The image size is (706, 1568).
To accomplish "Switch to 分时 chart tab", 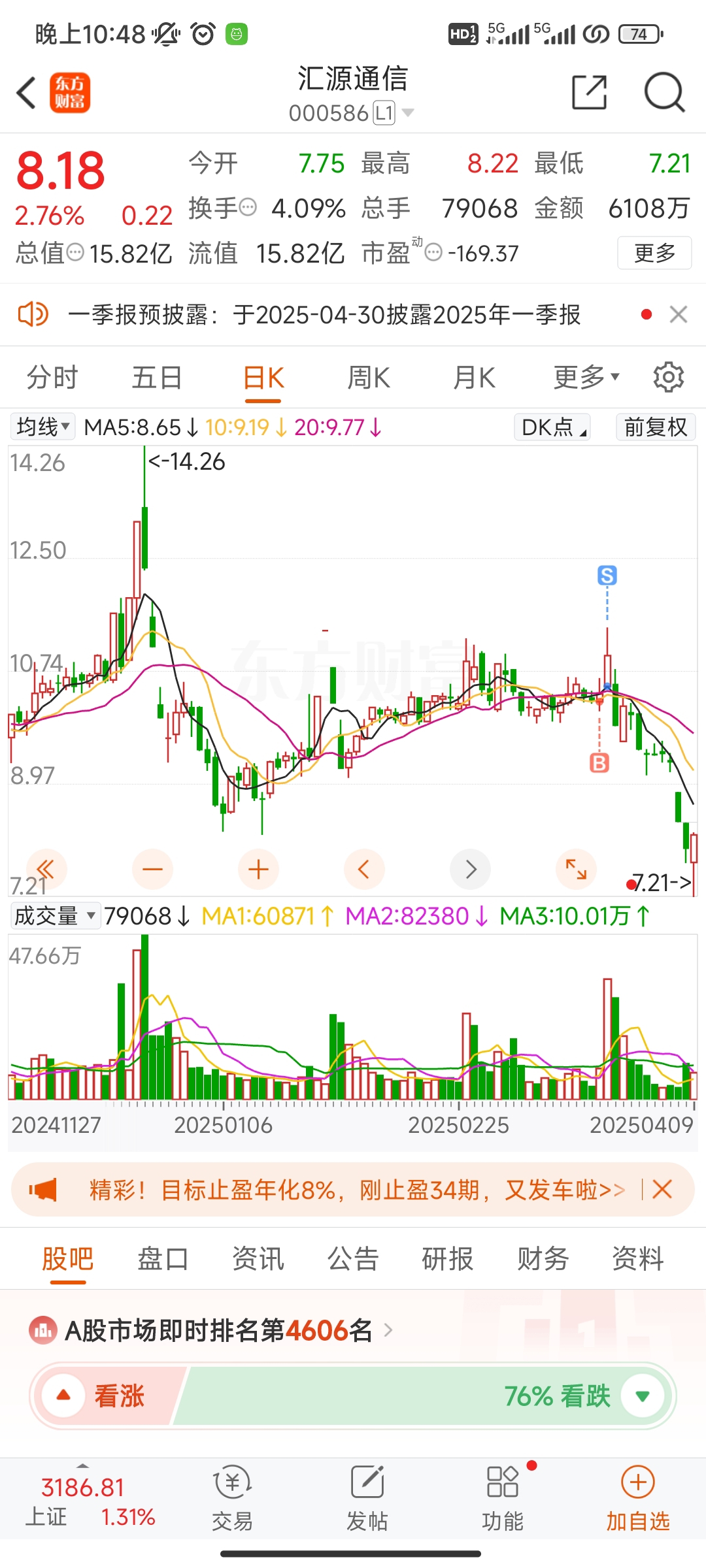I will pos(52,377).
